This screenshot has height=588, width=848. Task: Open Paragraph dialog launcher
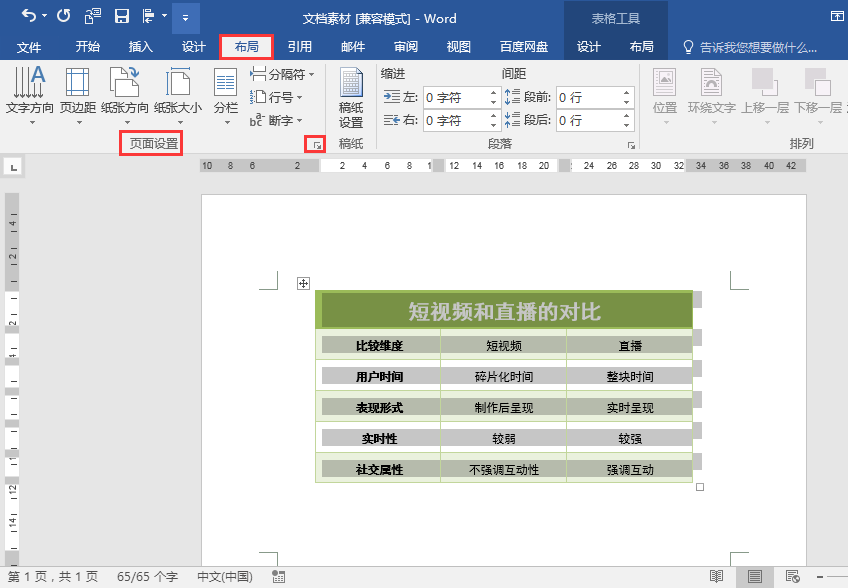(x=631, y=145)
